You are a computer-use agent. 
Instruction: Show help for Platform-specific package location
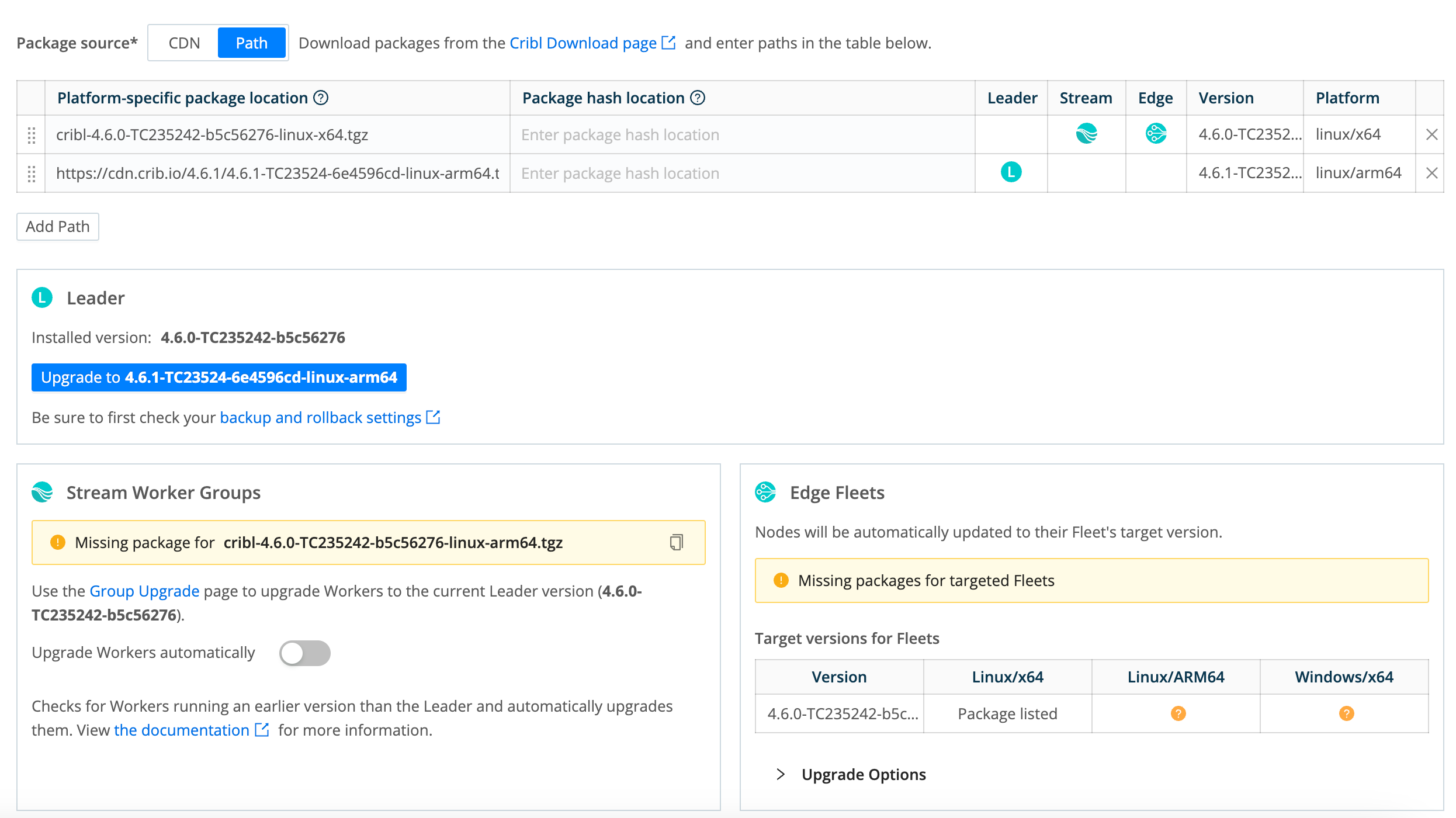pos(321,98)
